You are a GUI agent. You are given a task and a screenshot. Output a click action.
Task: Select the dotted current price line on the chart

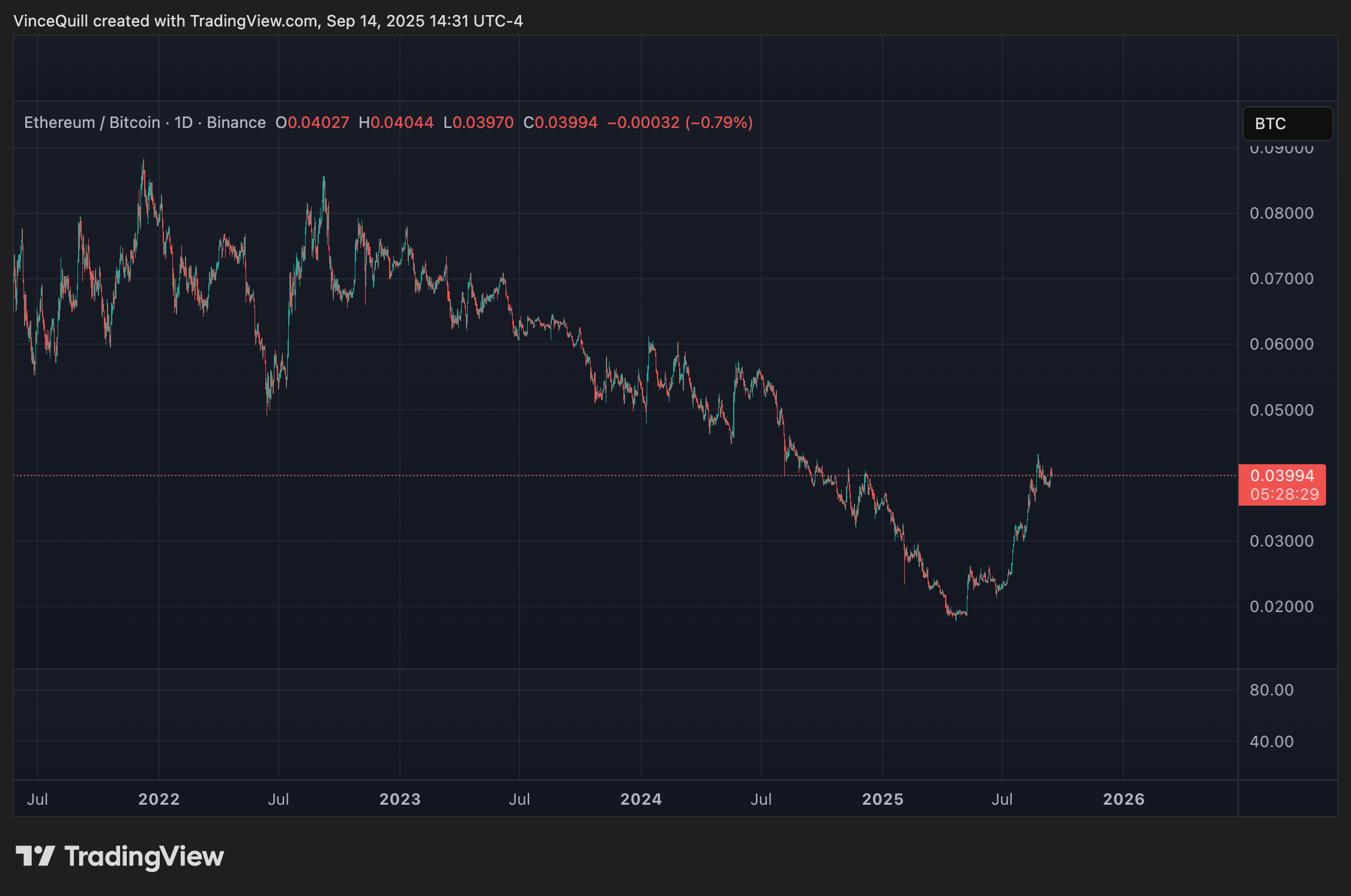(x=540, y=476)
